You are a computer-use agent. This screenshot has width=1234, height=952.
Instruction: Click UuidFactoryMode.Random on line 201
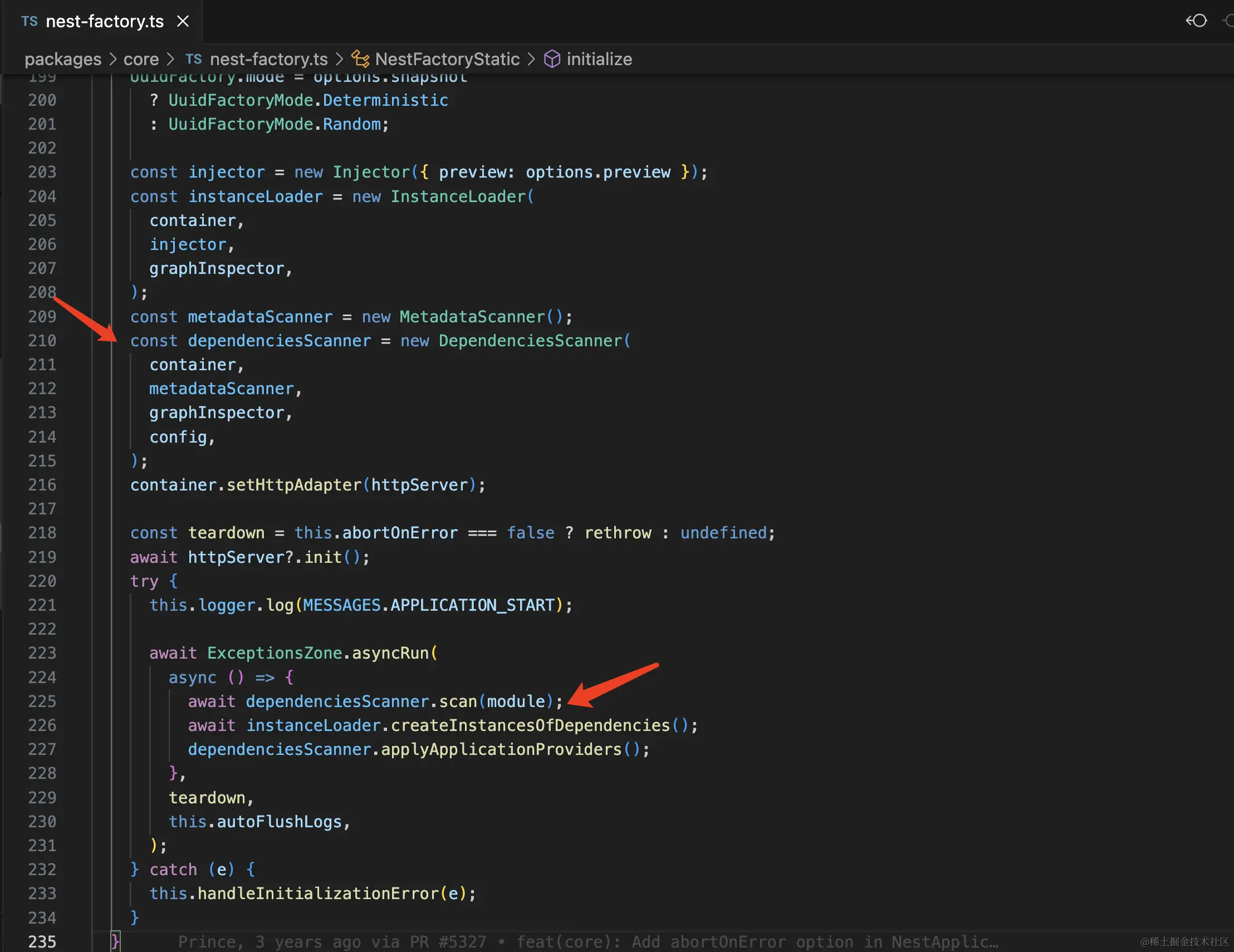(x=275, y=124)
